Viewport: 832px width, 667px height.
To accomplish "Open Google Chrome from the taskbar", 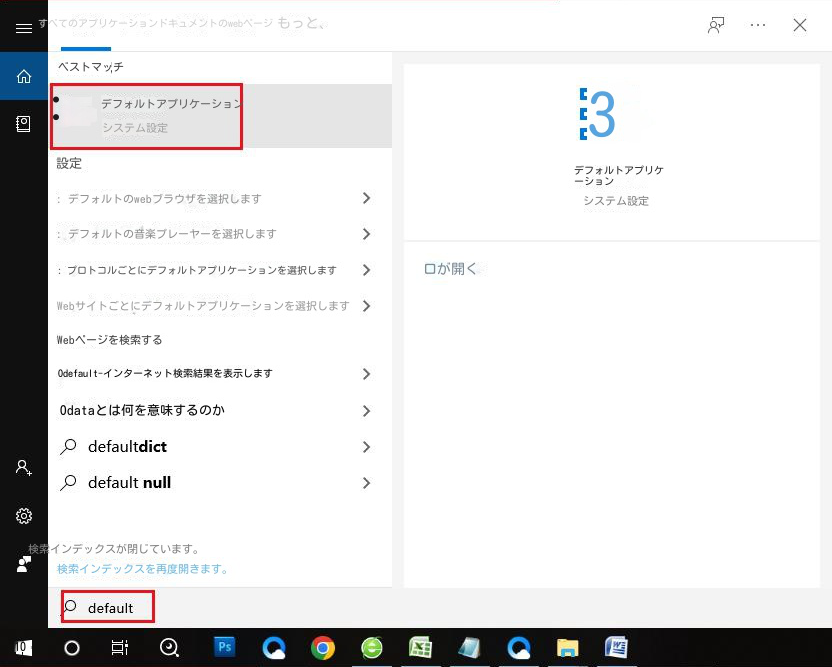I will tap(322, 647).
